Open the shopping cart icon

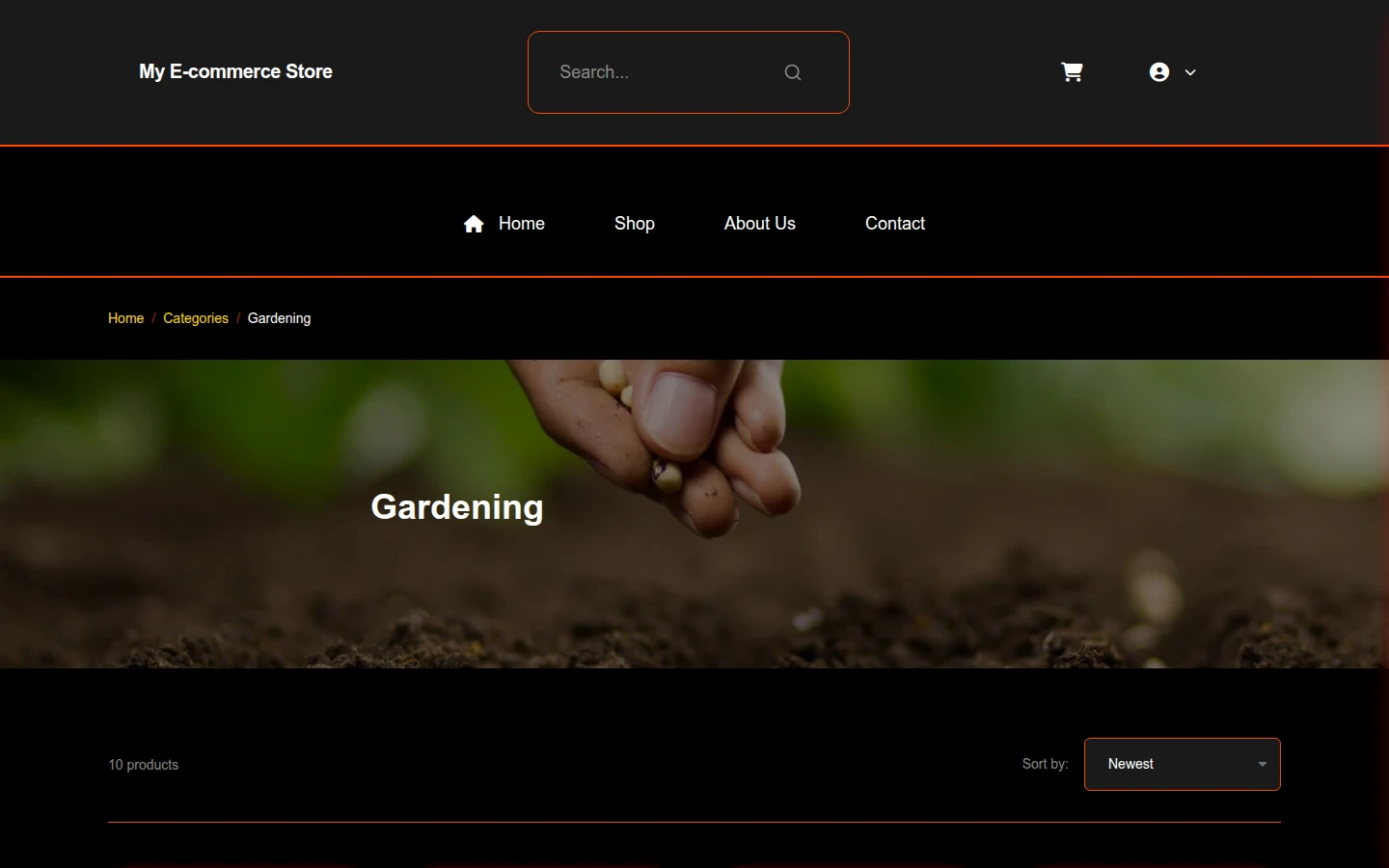coord(1072,72)
